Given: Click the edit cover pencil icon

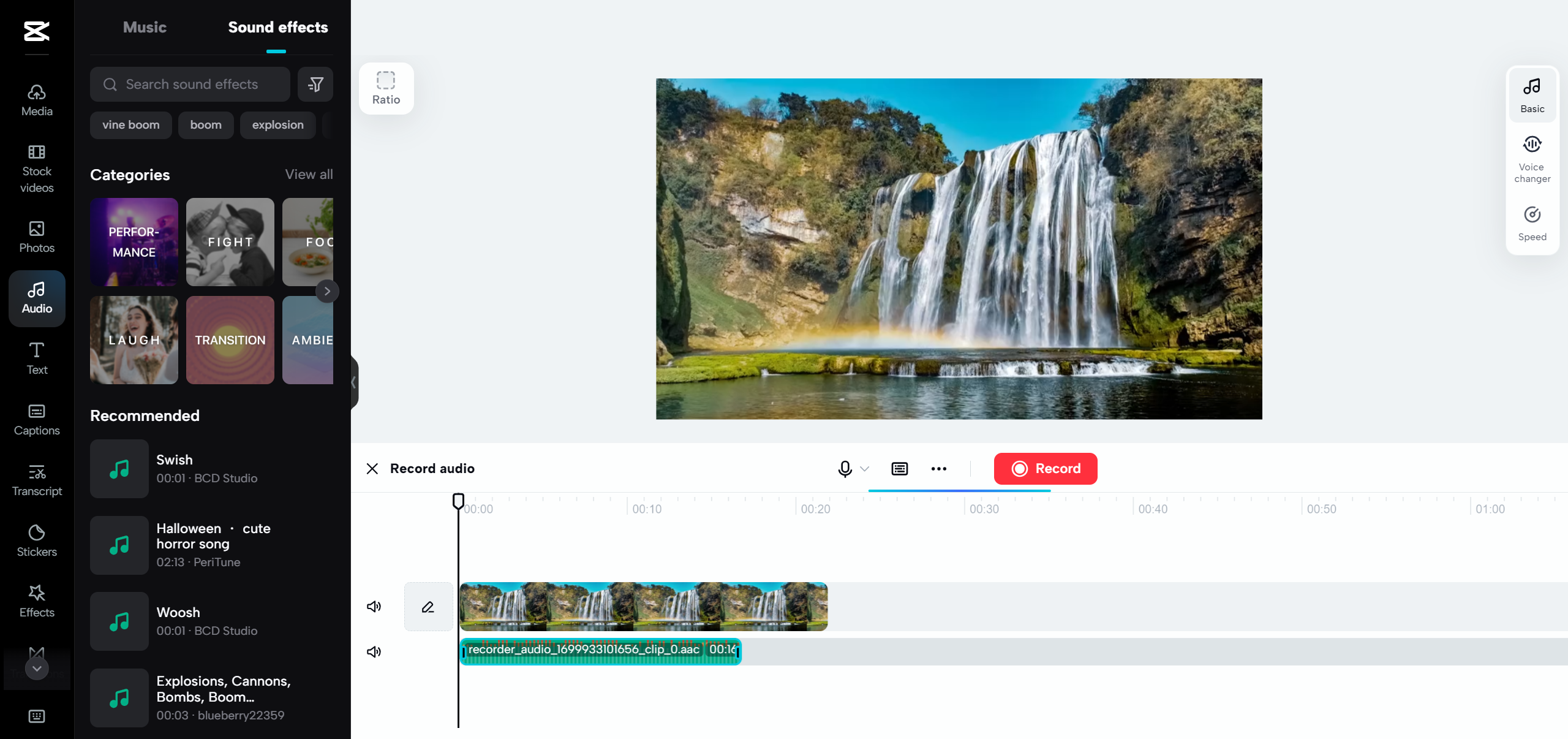Looking at the screenshot, I should point(428,607).
